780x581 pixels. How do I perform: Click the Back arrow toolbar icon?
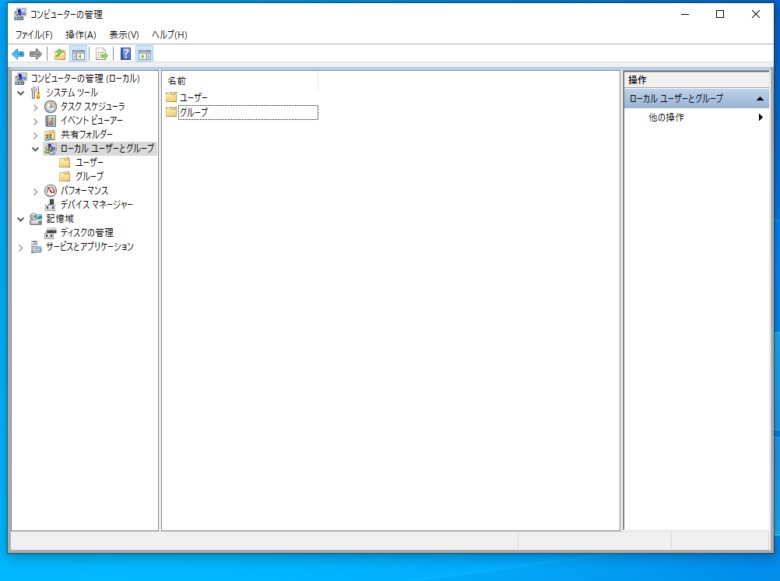18,54
